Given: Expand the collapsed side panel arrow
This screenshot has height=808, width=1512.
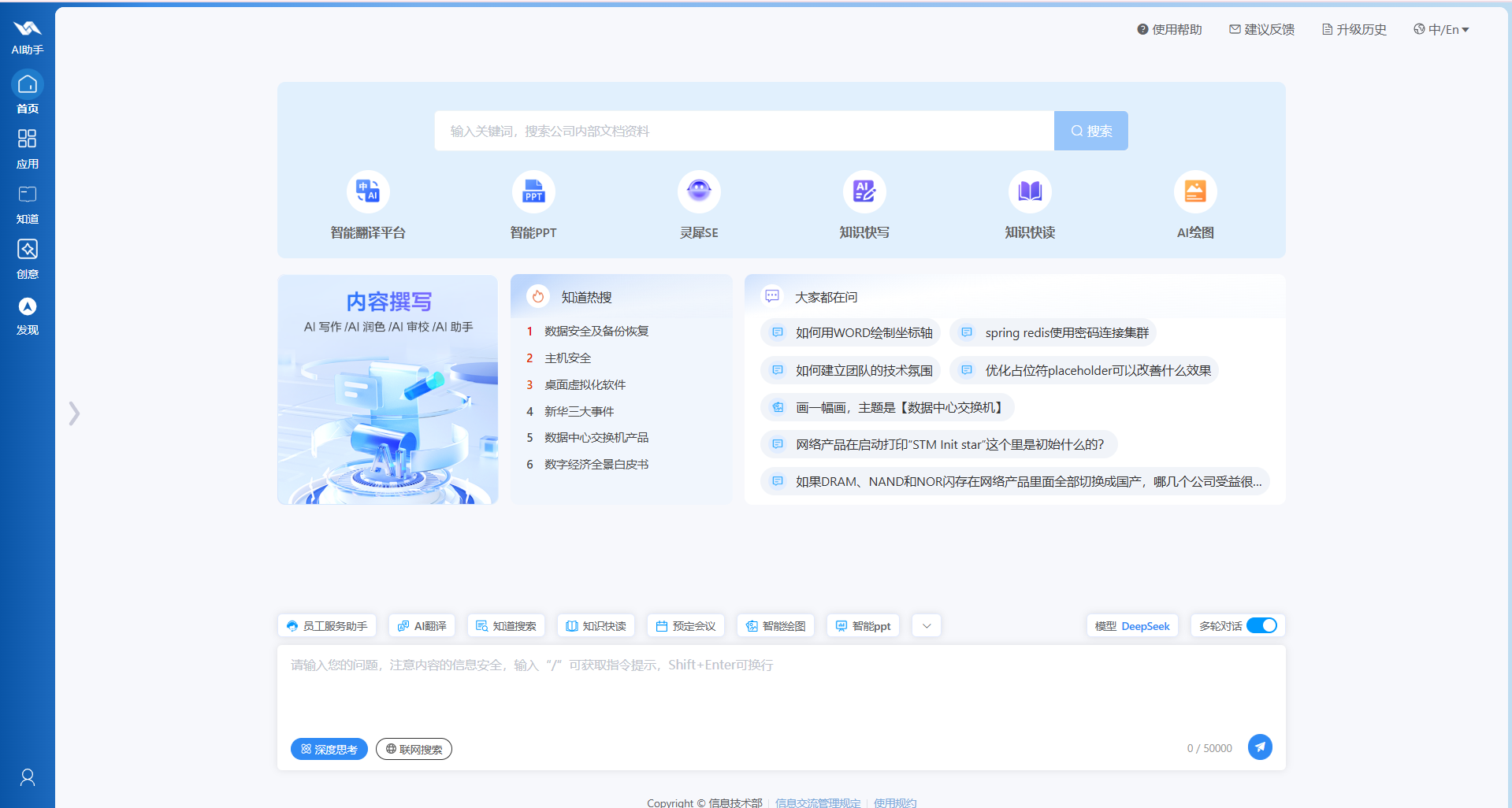Looking at the screenshot, I should tap(74, 413).
